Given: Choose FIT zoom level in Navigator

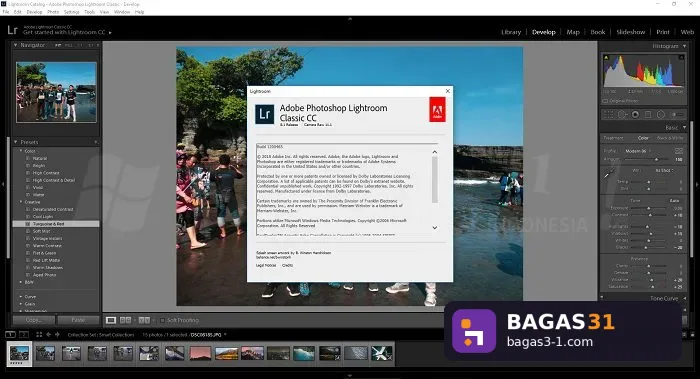Looking at the screenshot, I should pos(58,45).
